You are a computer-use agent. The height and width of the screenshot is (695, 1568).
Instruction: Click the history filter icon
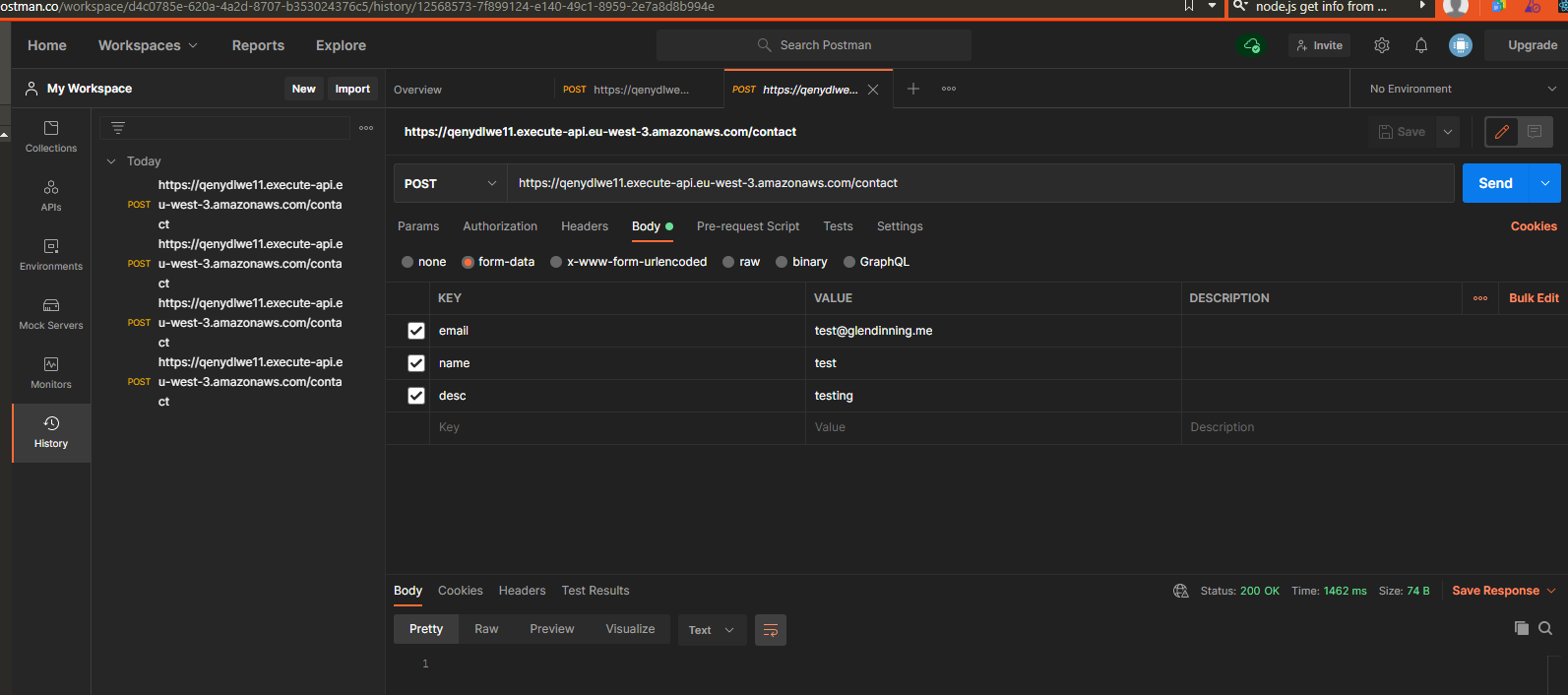(118, 128)
